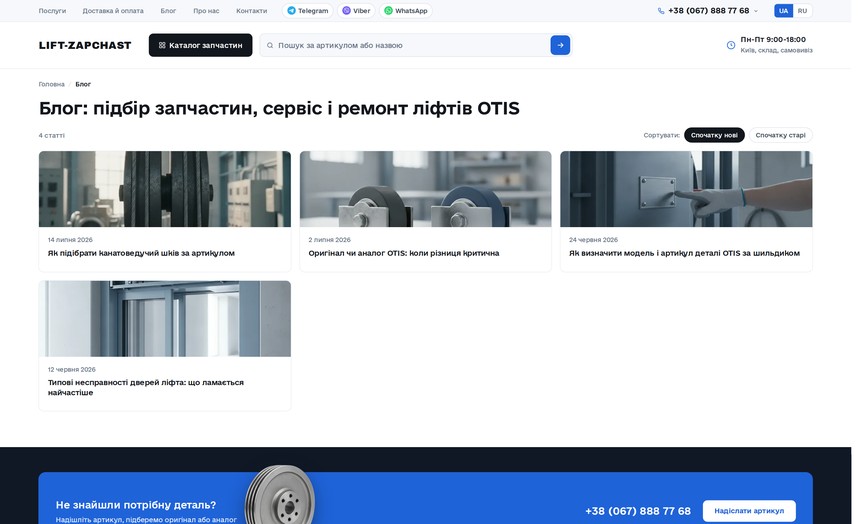
Task: Go to Блог in top navigation
Action: 168,11
